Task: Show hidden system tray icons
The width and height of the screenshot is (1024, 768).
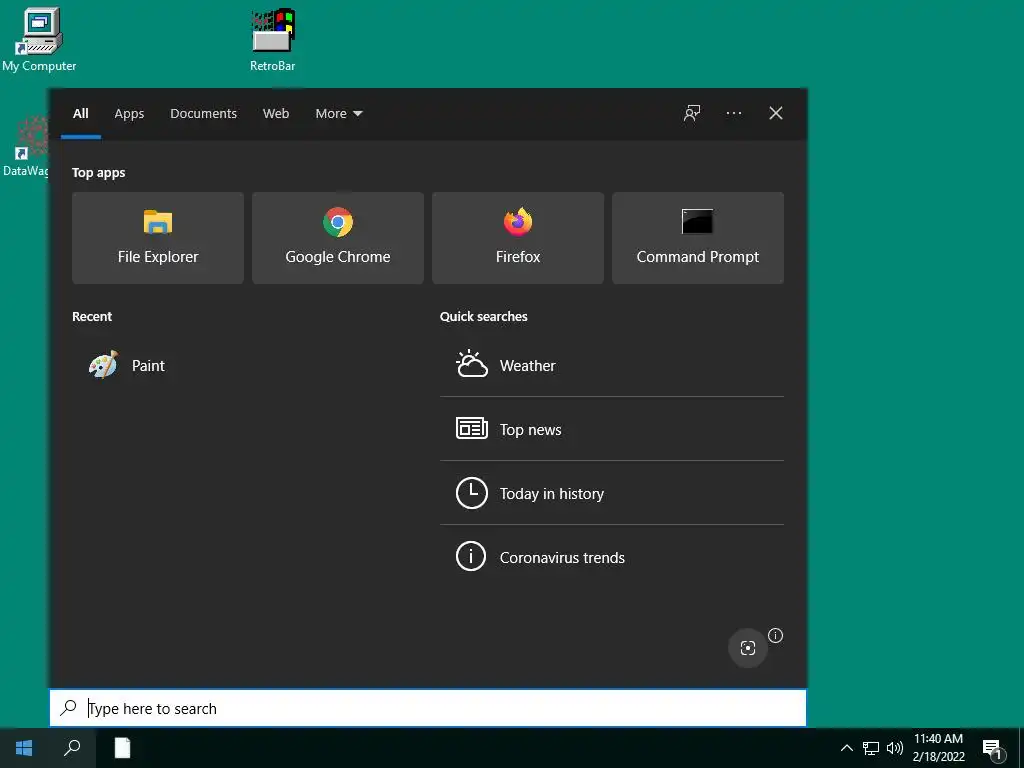Action: (x=846, y=748)
